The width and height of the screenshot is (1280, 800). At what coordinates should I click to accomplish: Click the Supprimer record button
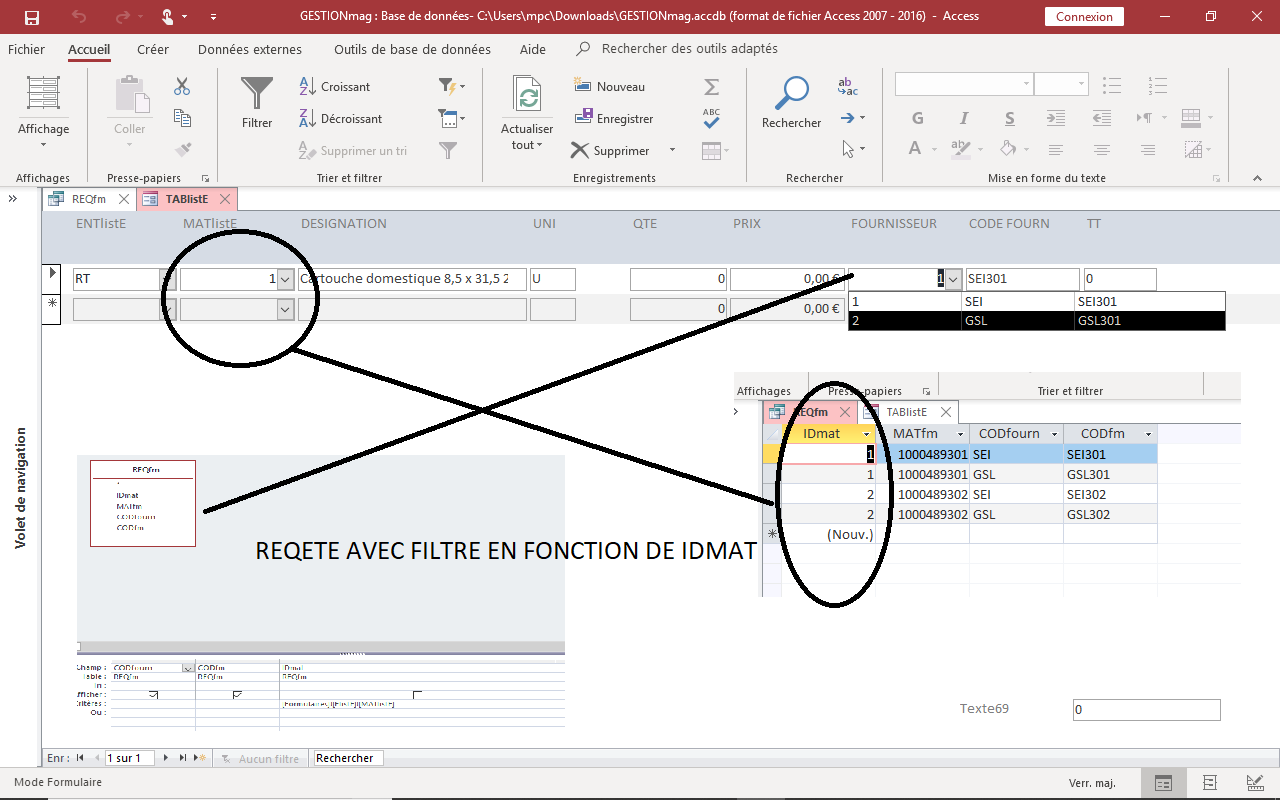610,151
